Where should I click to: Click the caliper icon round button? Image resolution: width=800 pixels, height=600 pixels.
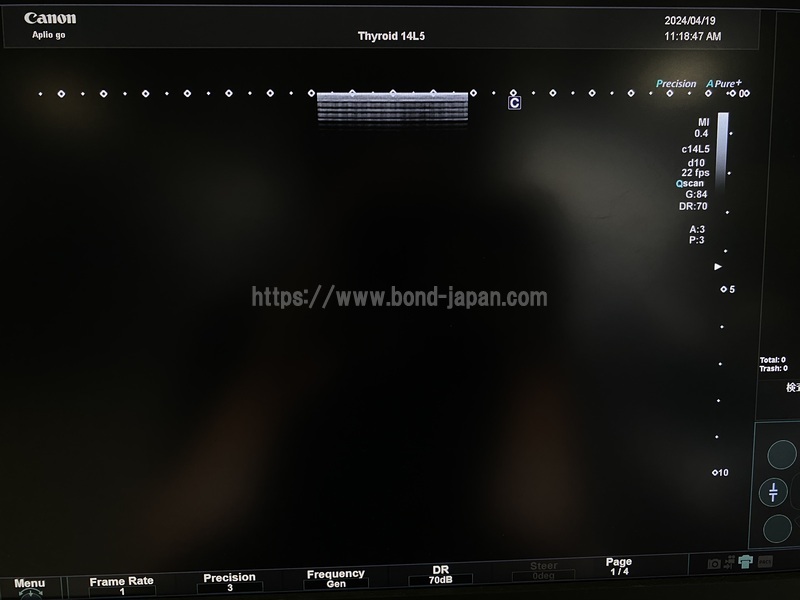point(774,492)
